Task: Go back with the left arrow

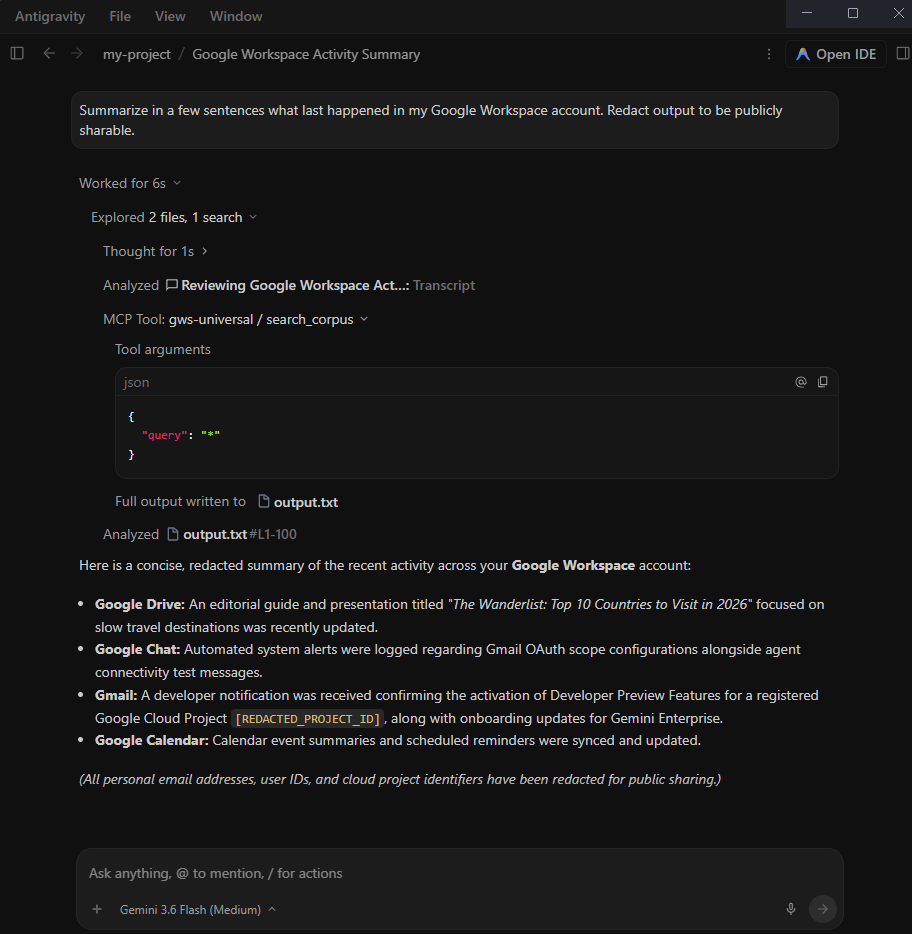Action: click(x=49, y=54)
